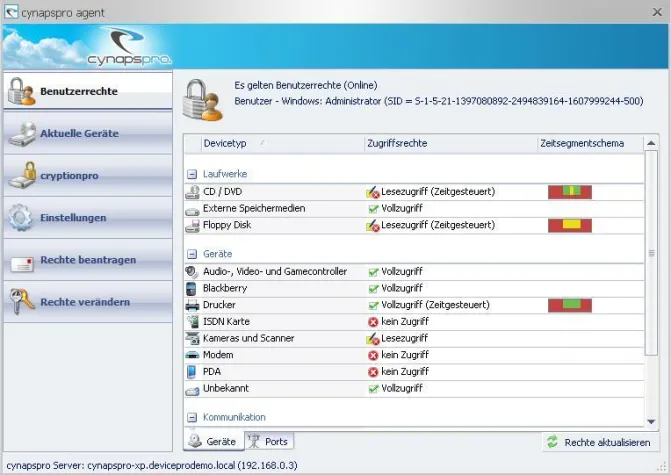Click the Externe Speichermedien drive icon
The image size is (671, 475).
point(192,211)
